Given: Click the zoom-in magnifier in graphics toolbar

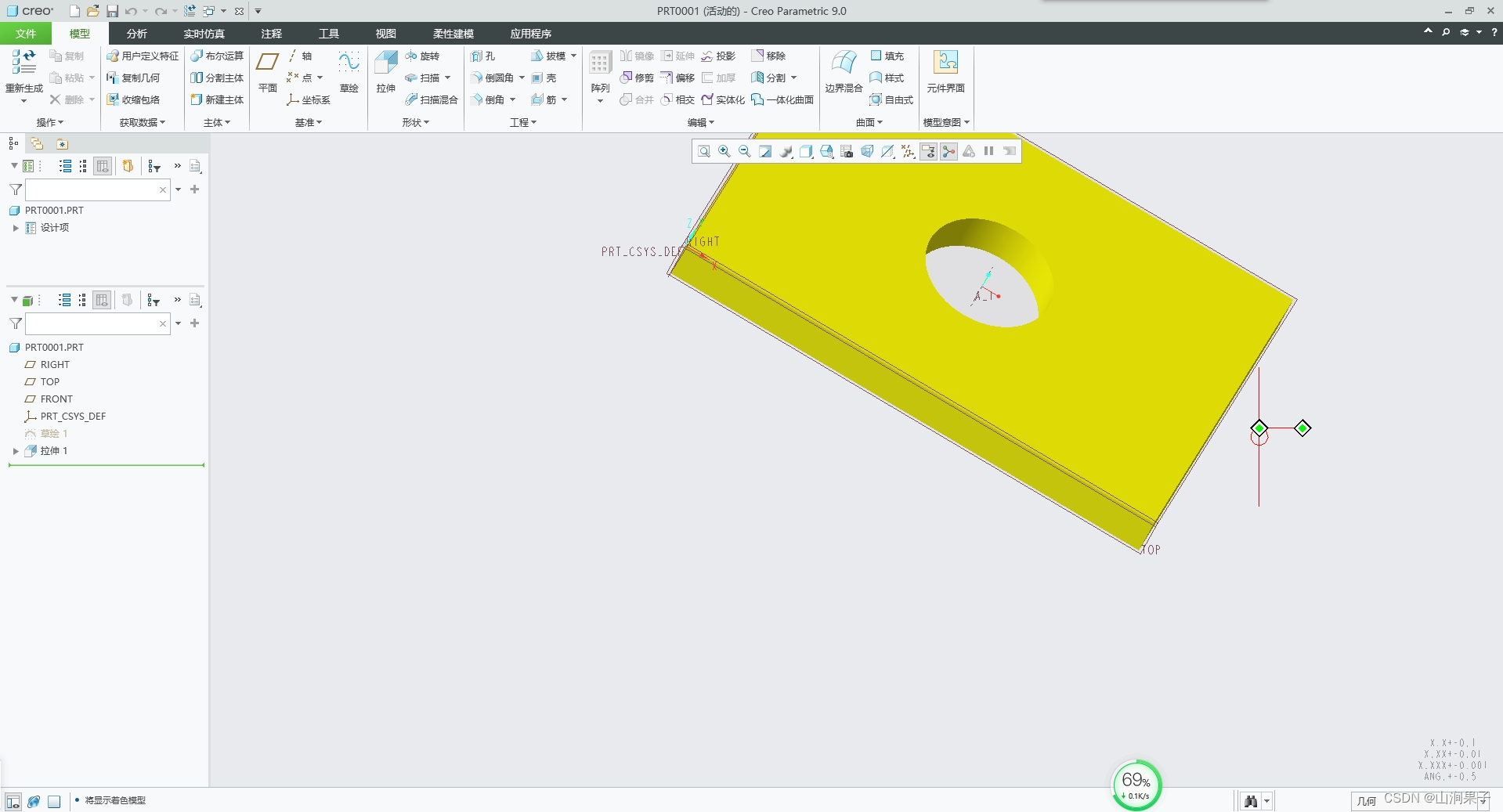Looking at the screenshot, I should [x=724, y=151].
